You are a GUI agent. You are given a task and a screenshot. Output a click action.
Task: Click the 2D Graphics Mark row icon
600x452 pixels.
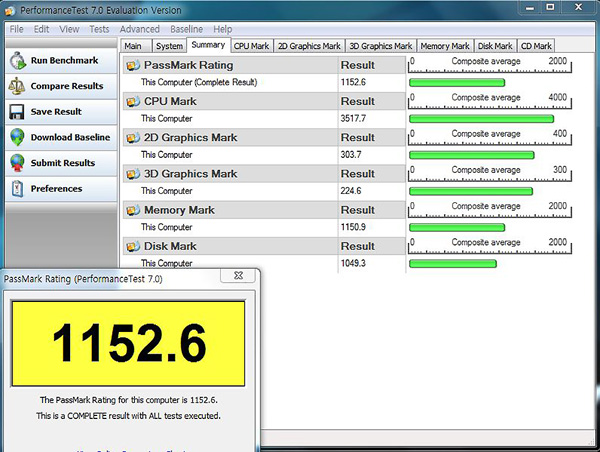pos(133,138)
